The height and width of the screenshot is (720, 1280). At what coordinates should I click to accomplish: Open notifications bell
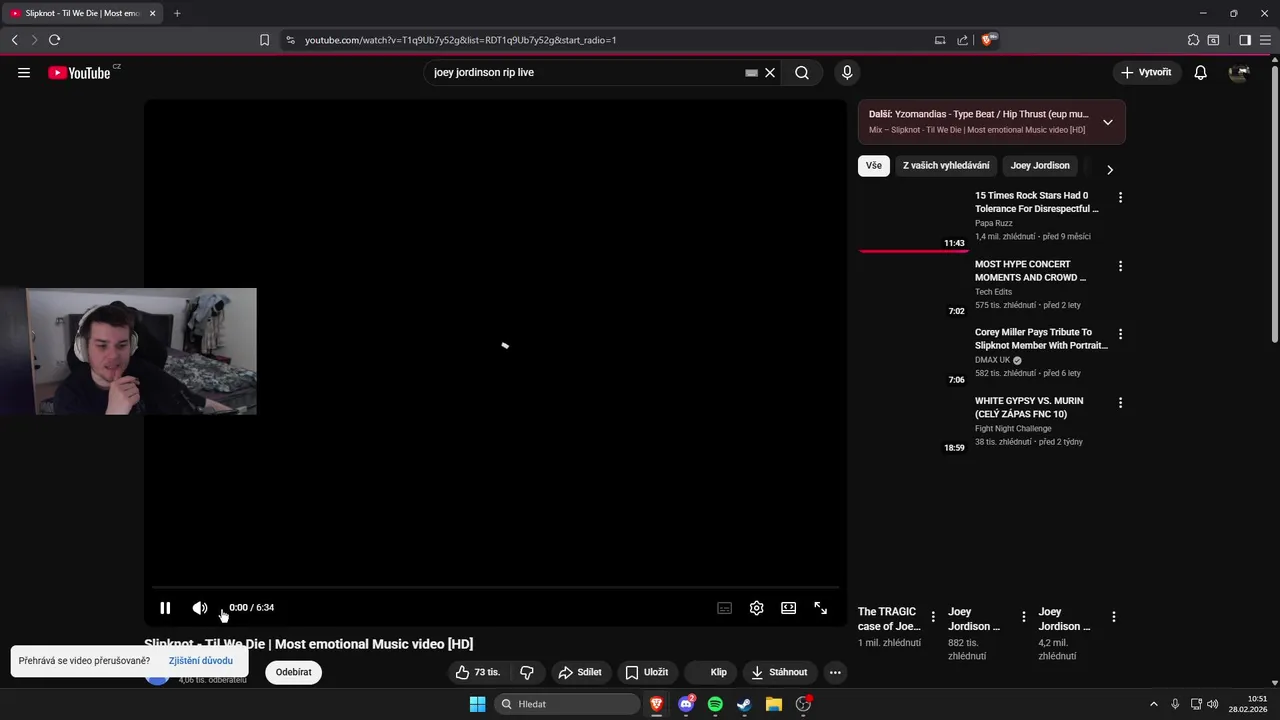point(1201,72)
